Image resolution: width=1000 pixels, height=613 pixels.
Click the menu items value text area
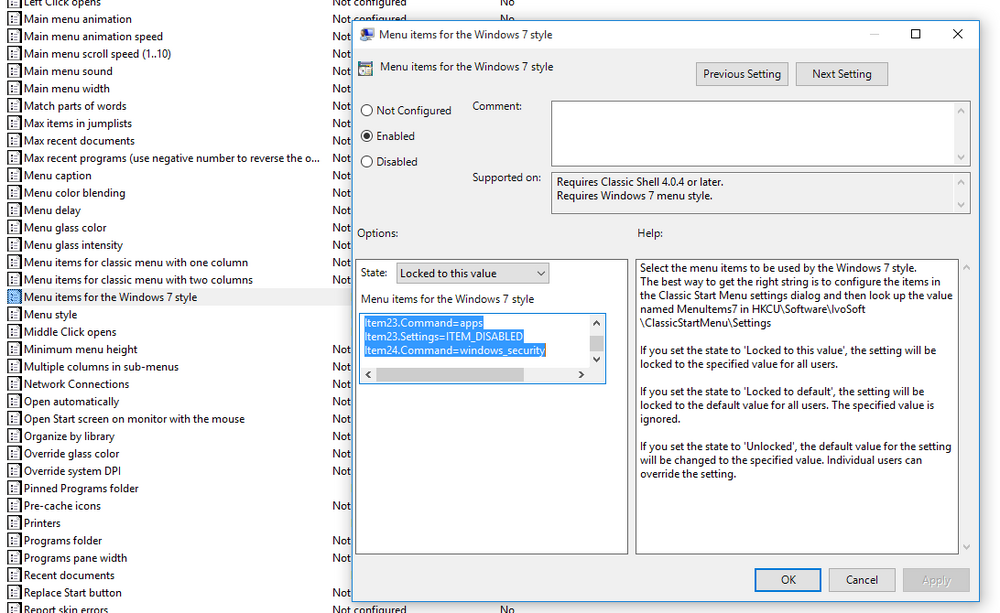pyautogui.click(x=475, y=341)
